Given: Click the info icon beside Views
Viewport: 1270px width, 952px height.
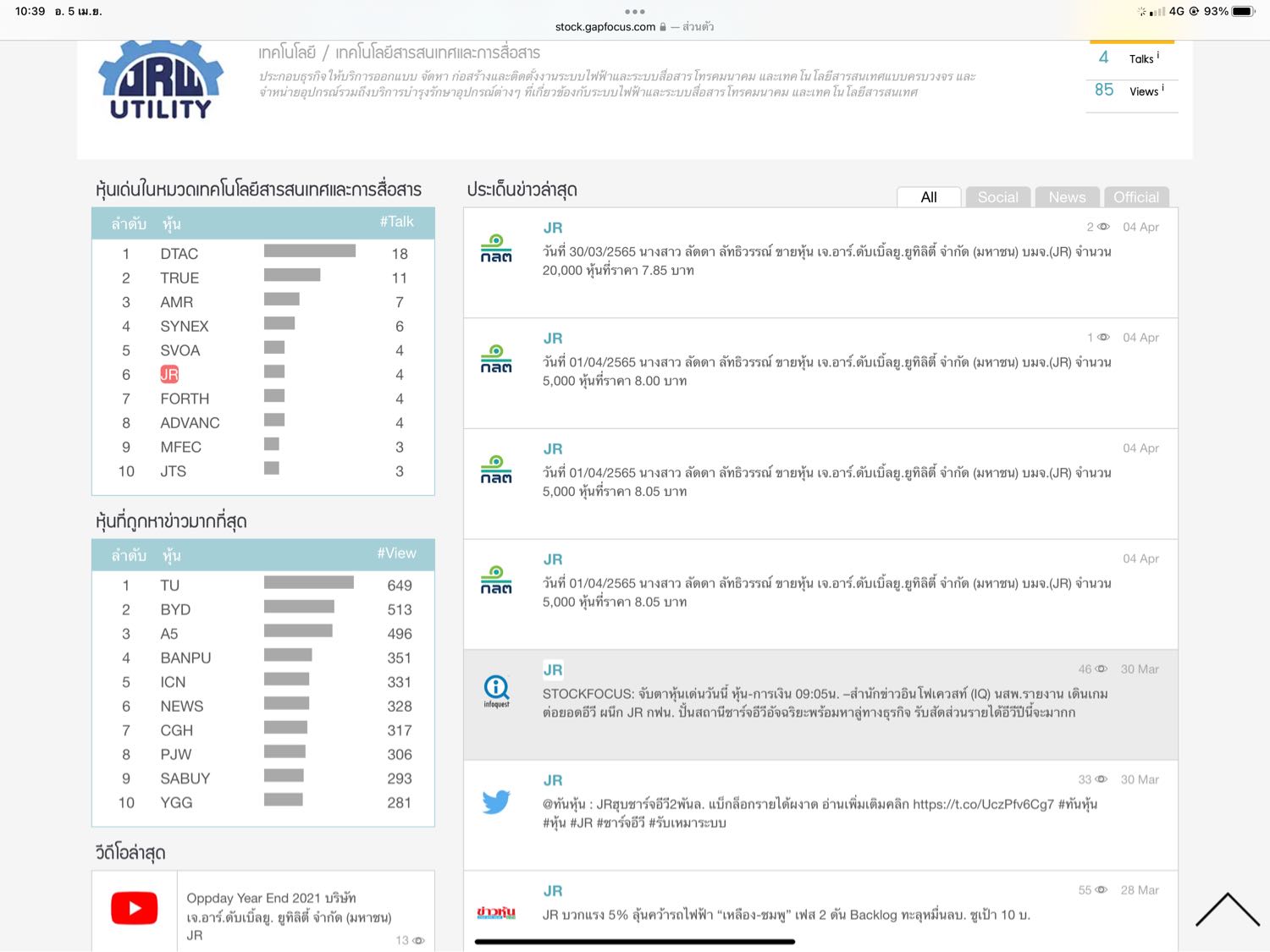Looking at the screenshot, I should [1163, 88].
